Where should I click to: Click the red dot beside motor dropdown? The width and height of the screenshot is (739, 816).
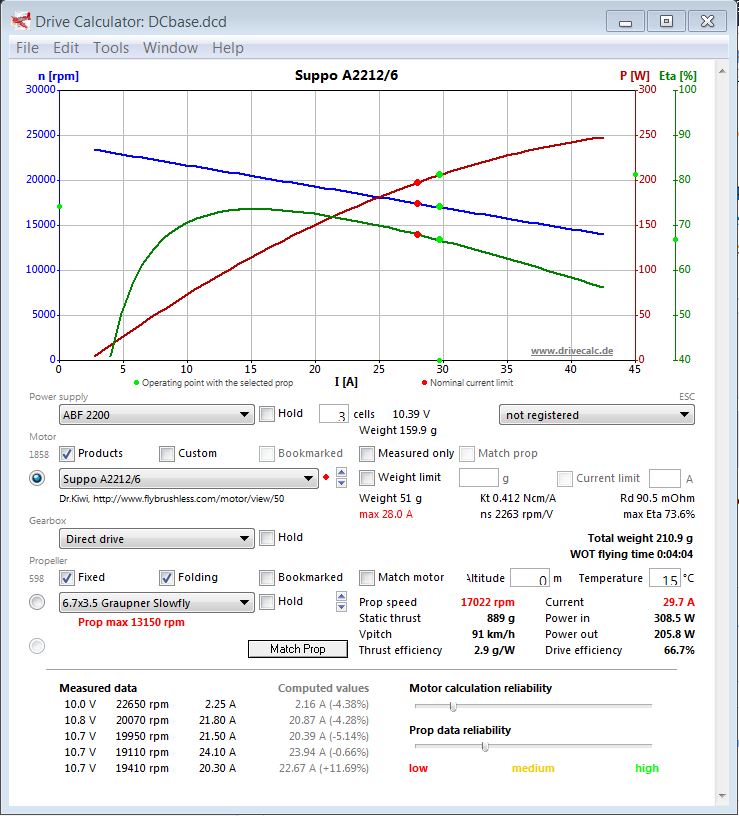(326, 479)
